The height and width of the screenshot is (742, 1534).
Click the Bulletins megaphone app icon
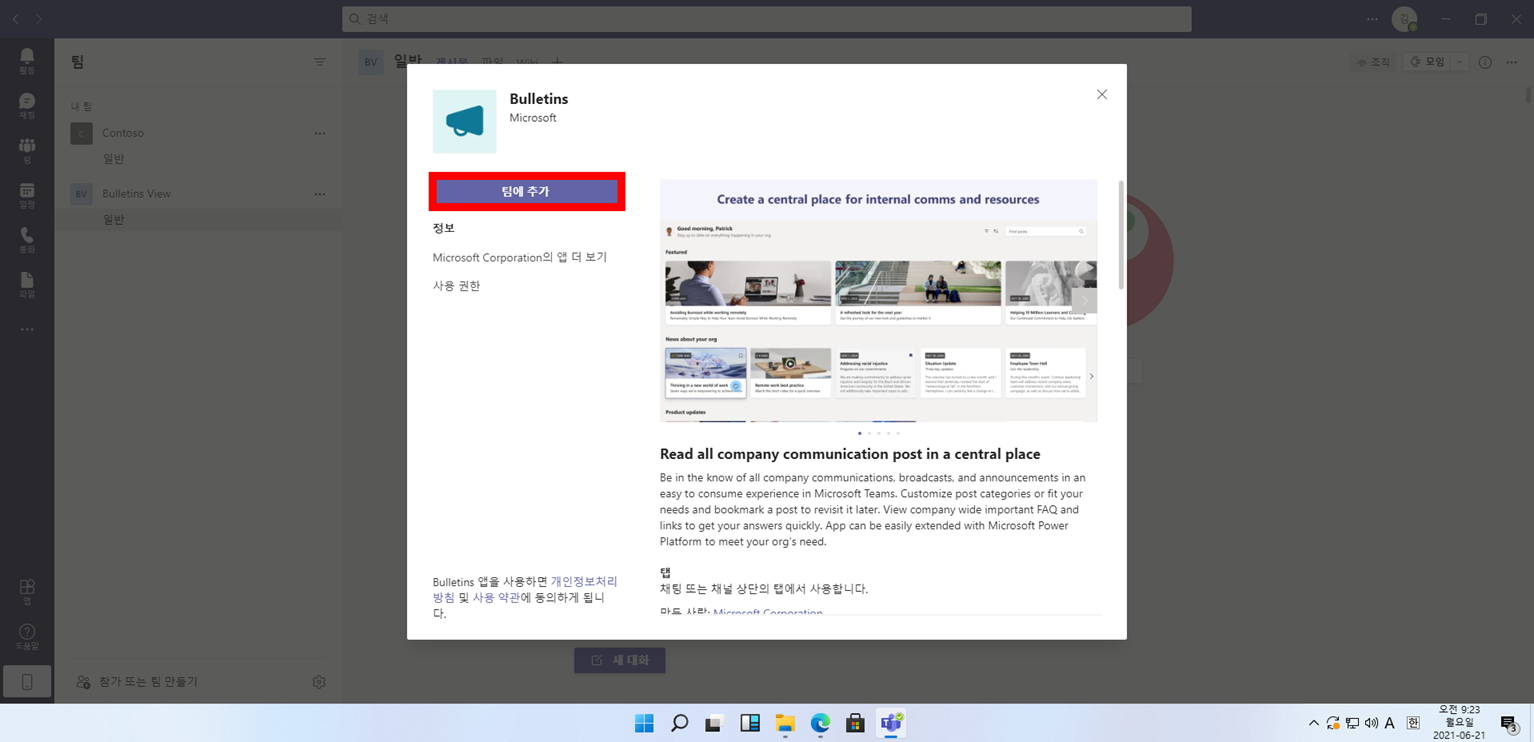tap(464, 121)
